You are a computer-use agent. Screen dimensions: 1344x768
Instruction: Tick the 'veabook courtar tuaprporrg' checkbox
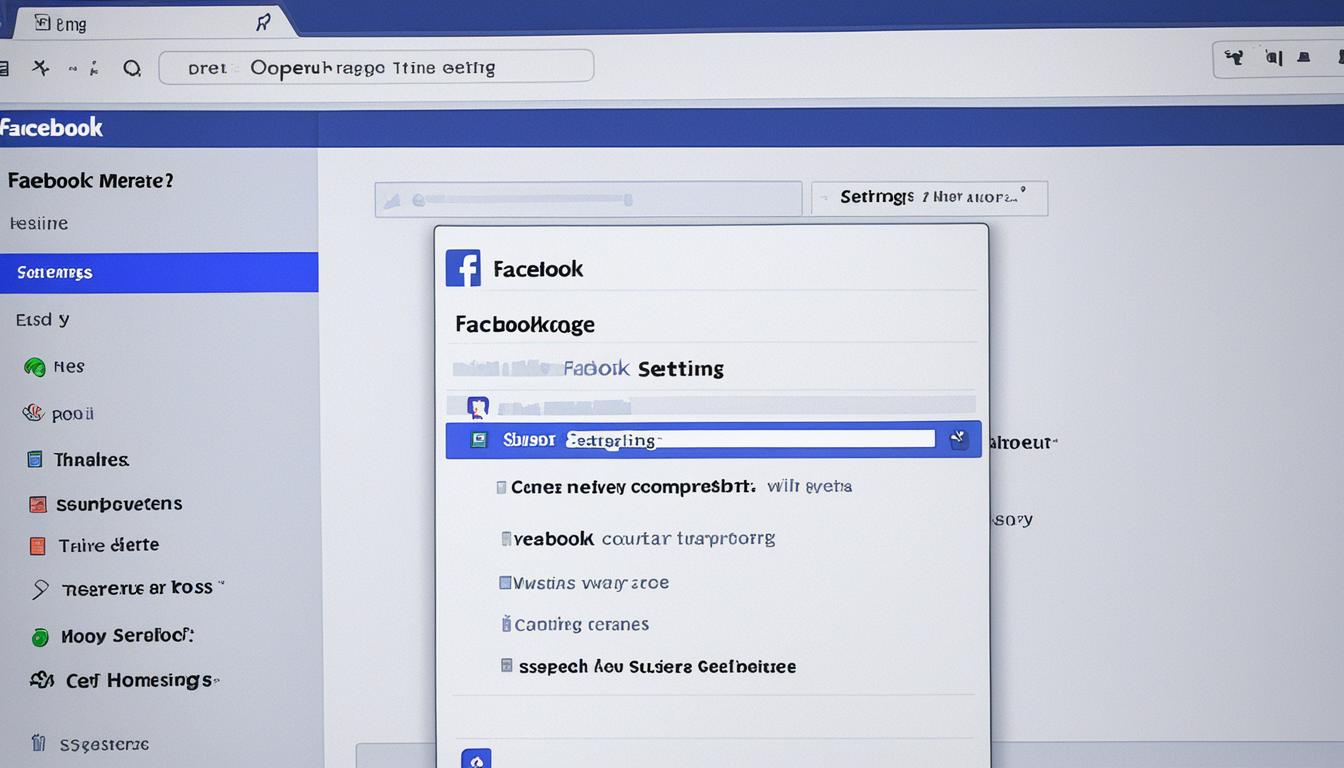click(506, 539)
